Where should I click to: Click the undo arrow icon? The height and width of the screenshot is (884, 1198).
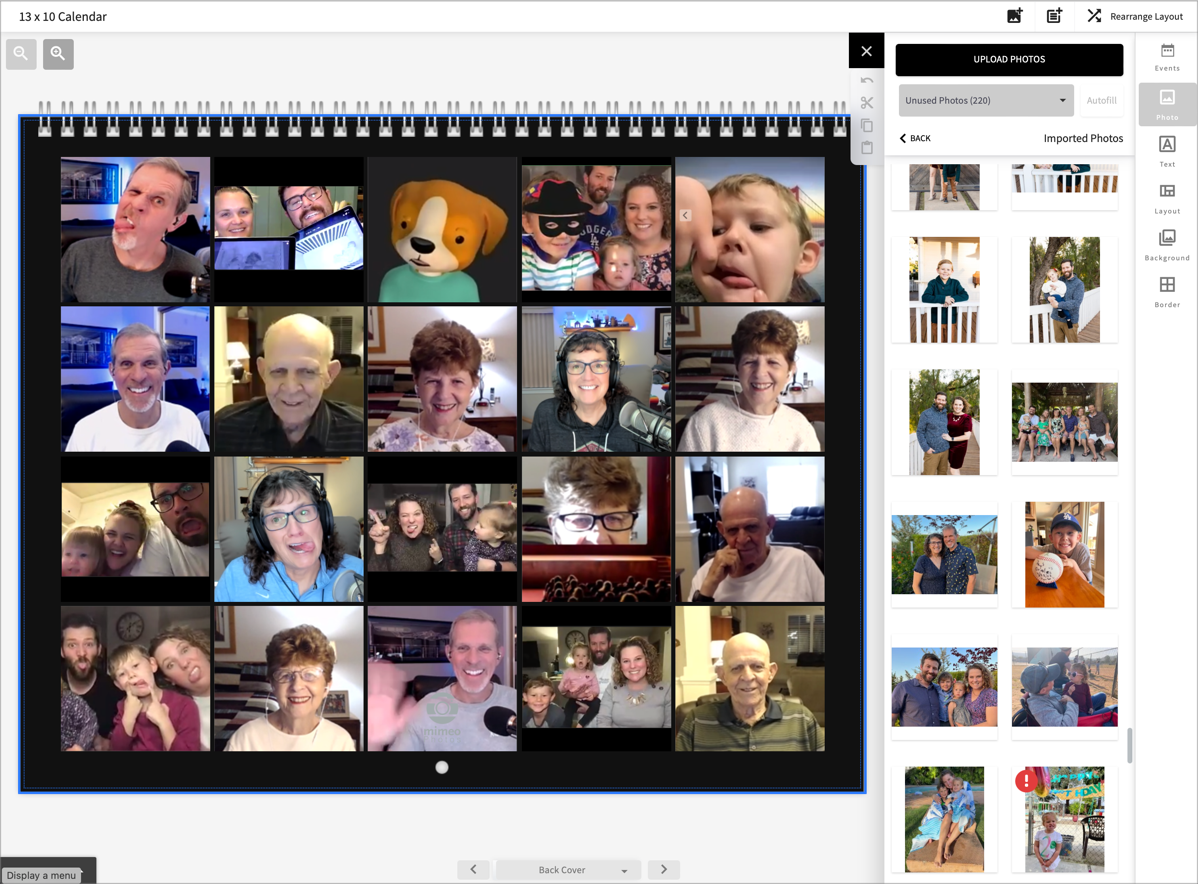tap(867, 81)
